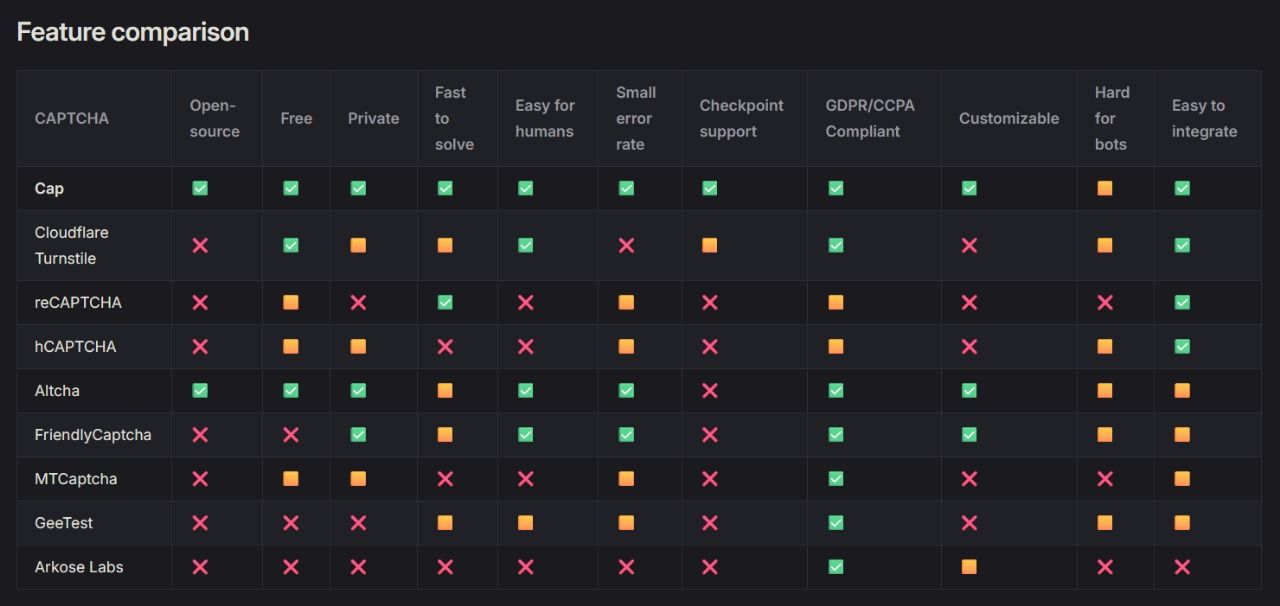Click Arkose Labs' red Easy to integrate cross
The height and width of the screenshot is (606, 1280).
(1182, 567)
